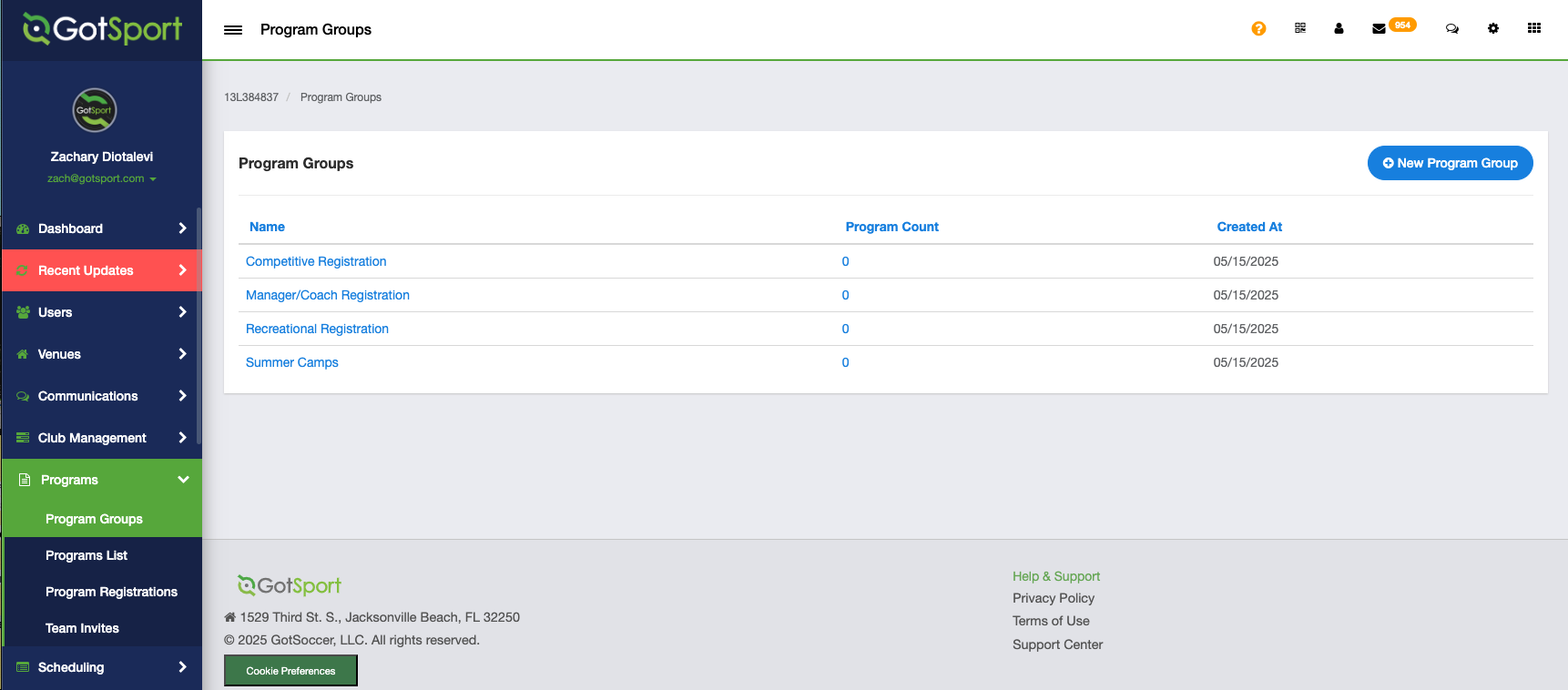Click program count 0 for Manager/Coach Registration

click(x=846, y=295)
